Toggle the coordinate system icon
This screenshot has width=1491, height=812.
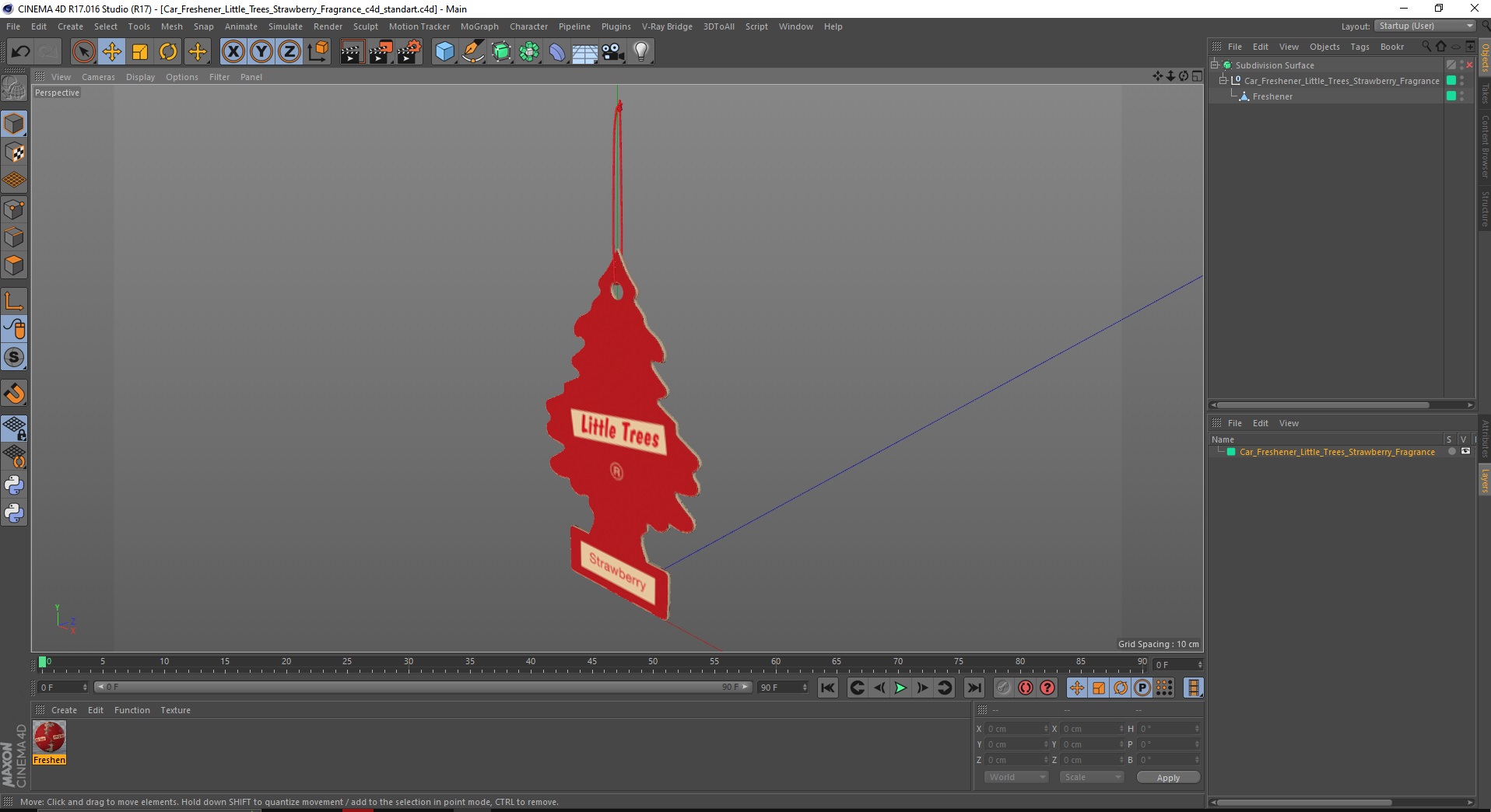317,52
